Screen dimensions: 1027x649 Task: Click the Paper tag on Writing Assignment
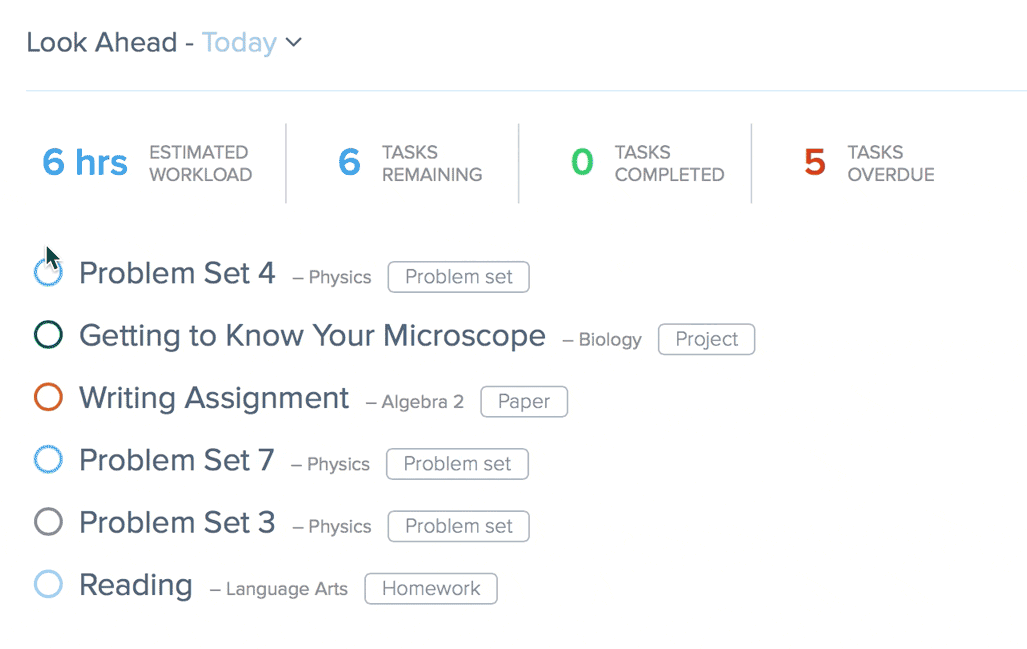click(x=524, y=401)
